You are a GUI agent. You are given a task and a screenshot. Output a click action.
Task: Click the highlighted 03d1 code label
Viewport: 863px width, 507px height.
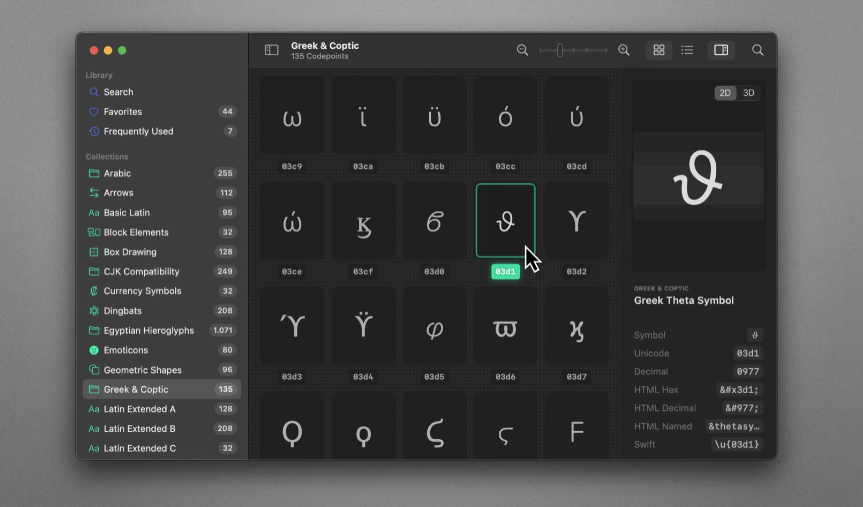point(505,271)
